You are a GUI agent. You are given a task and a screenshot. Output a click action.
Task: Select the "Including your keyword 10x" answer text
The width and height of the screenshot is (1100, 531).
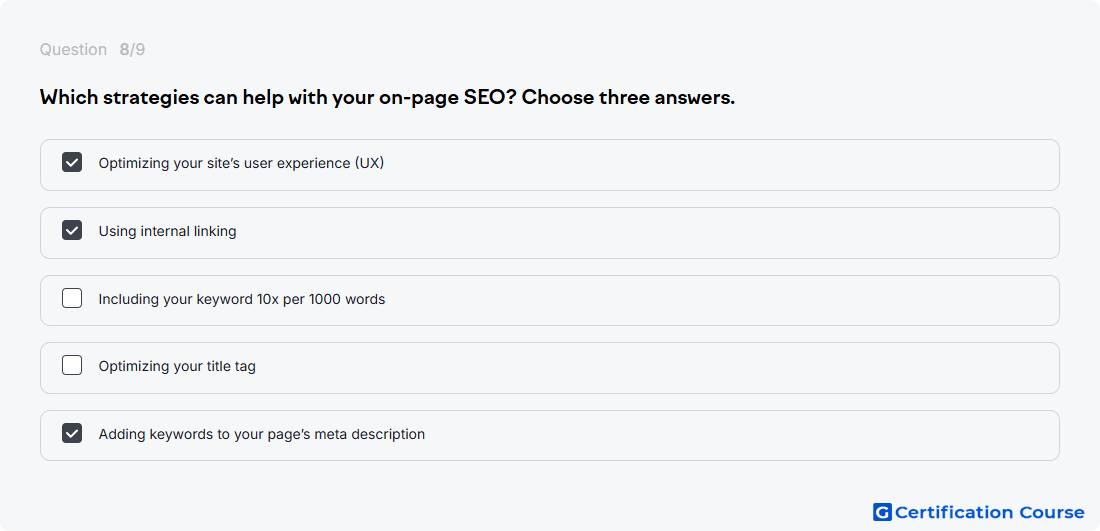click(241, 299)
